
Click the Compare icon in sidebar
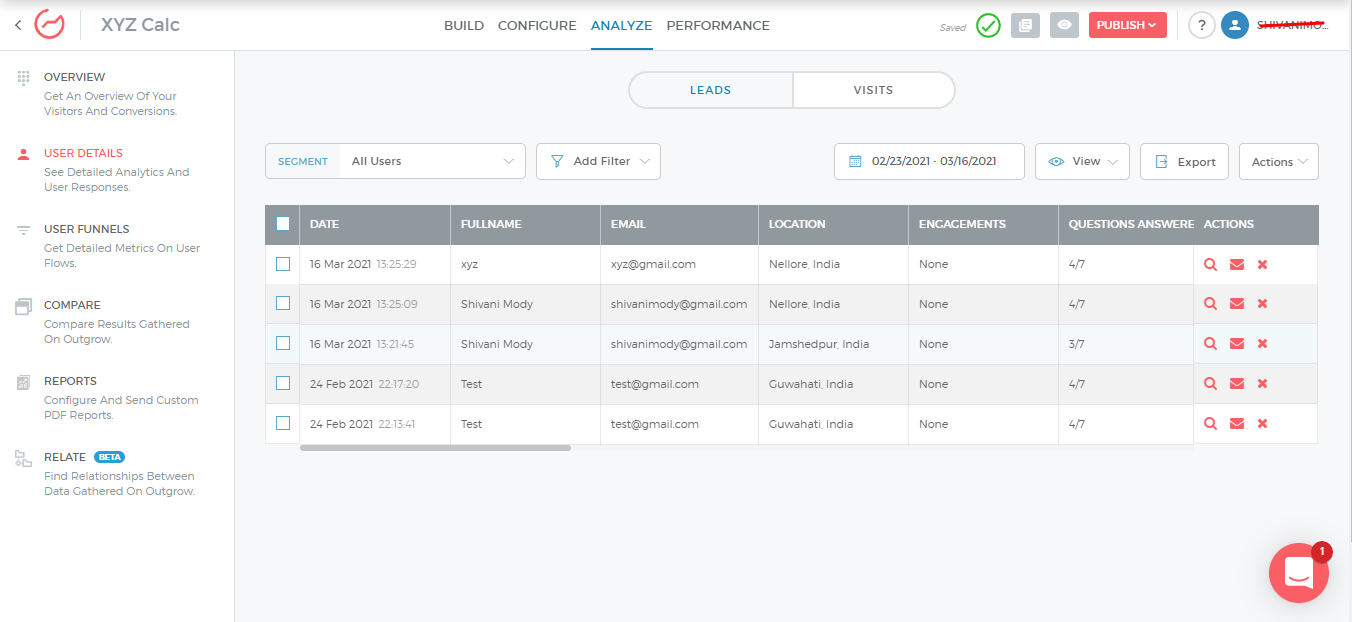click(23, 306)
